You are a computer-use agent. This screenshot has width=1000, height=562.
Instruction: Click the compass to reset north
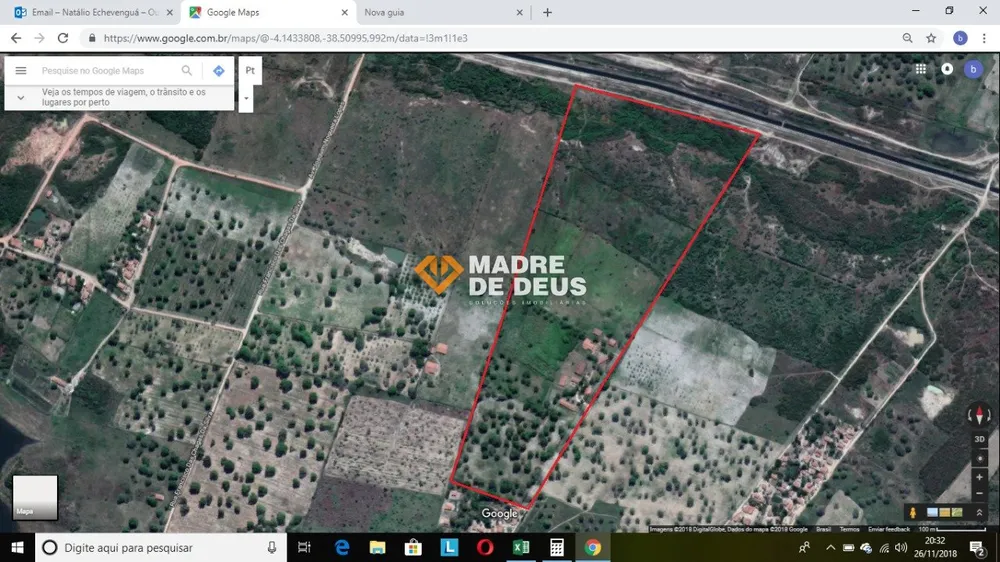(980, 415)
